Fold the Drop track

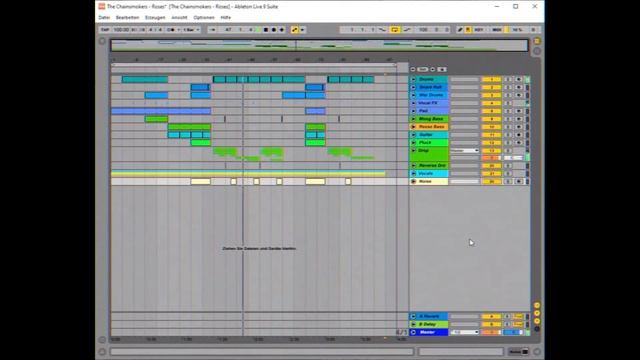click(413, 151)
